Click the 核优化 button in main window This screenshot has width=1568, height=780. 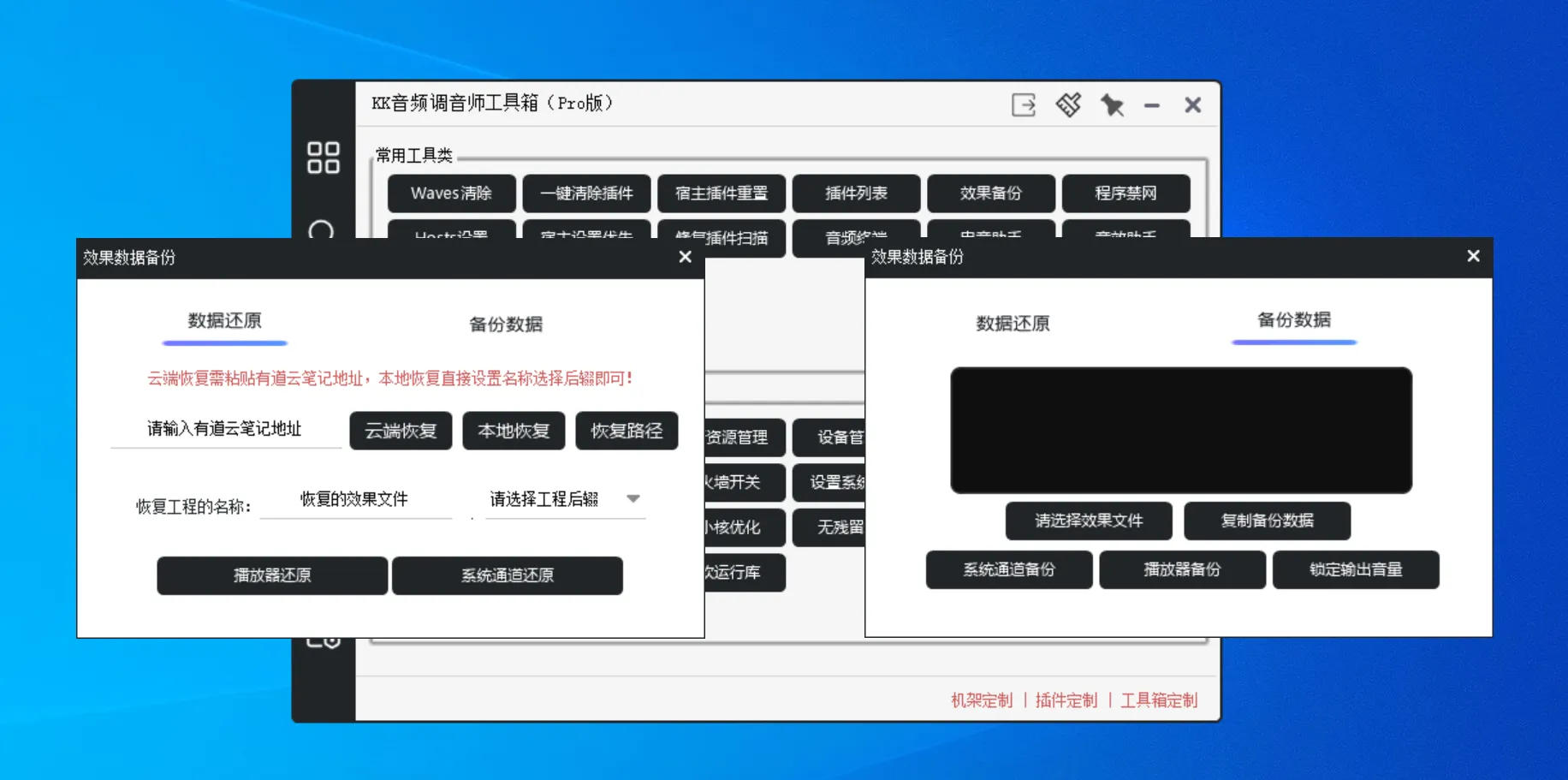pos(745,527)
